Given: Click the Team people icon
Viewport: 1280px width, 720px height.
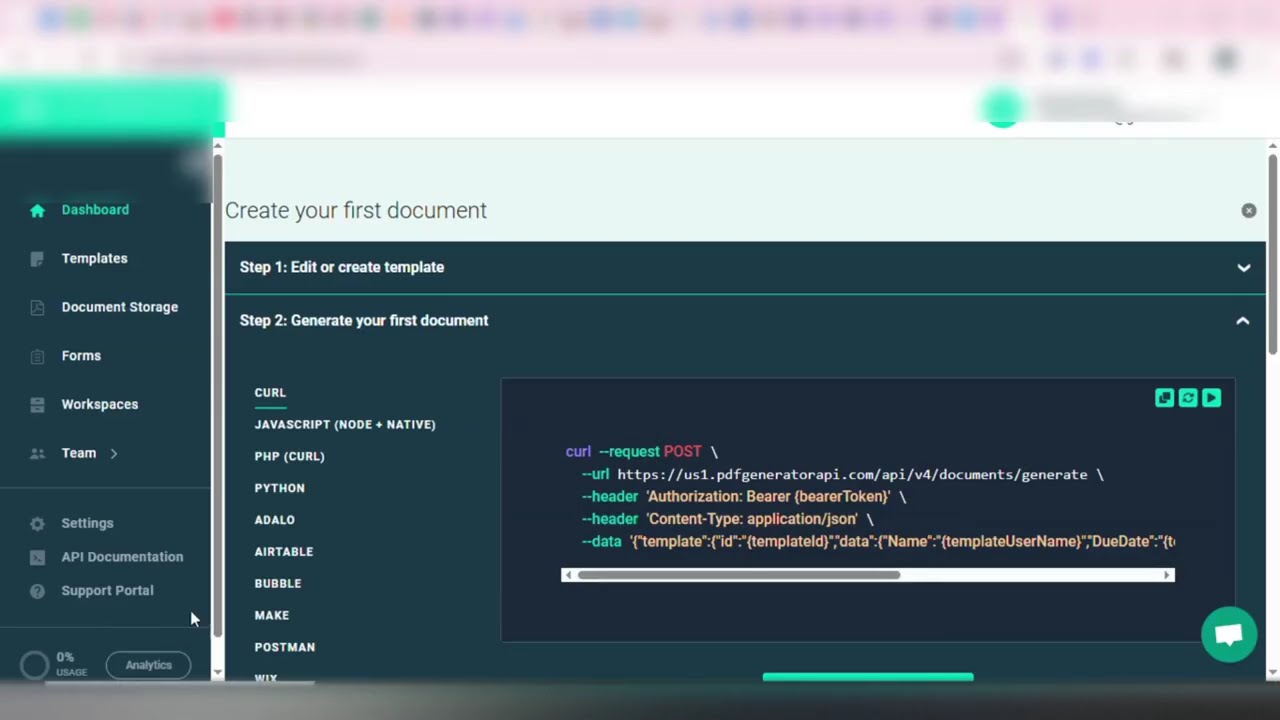Looking at the screenshot, I should pos(37,453).
